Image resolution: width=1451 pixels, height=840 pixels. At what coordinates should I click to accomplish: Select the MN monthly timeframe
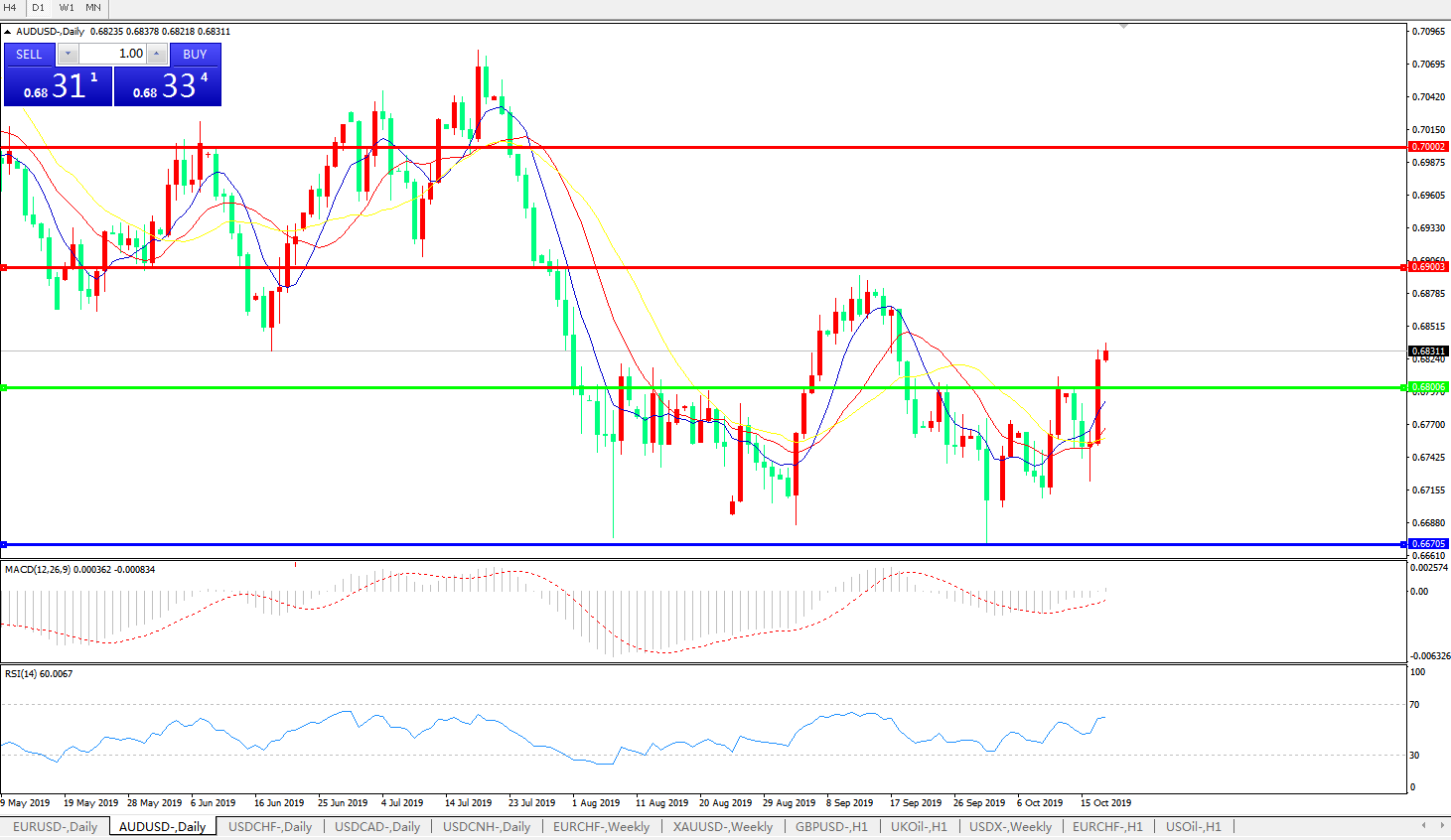pos(93,8)
